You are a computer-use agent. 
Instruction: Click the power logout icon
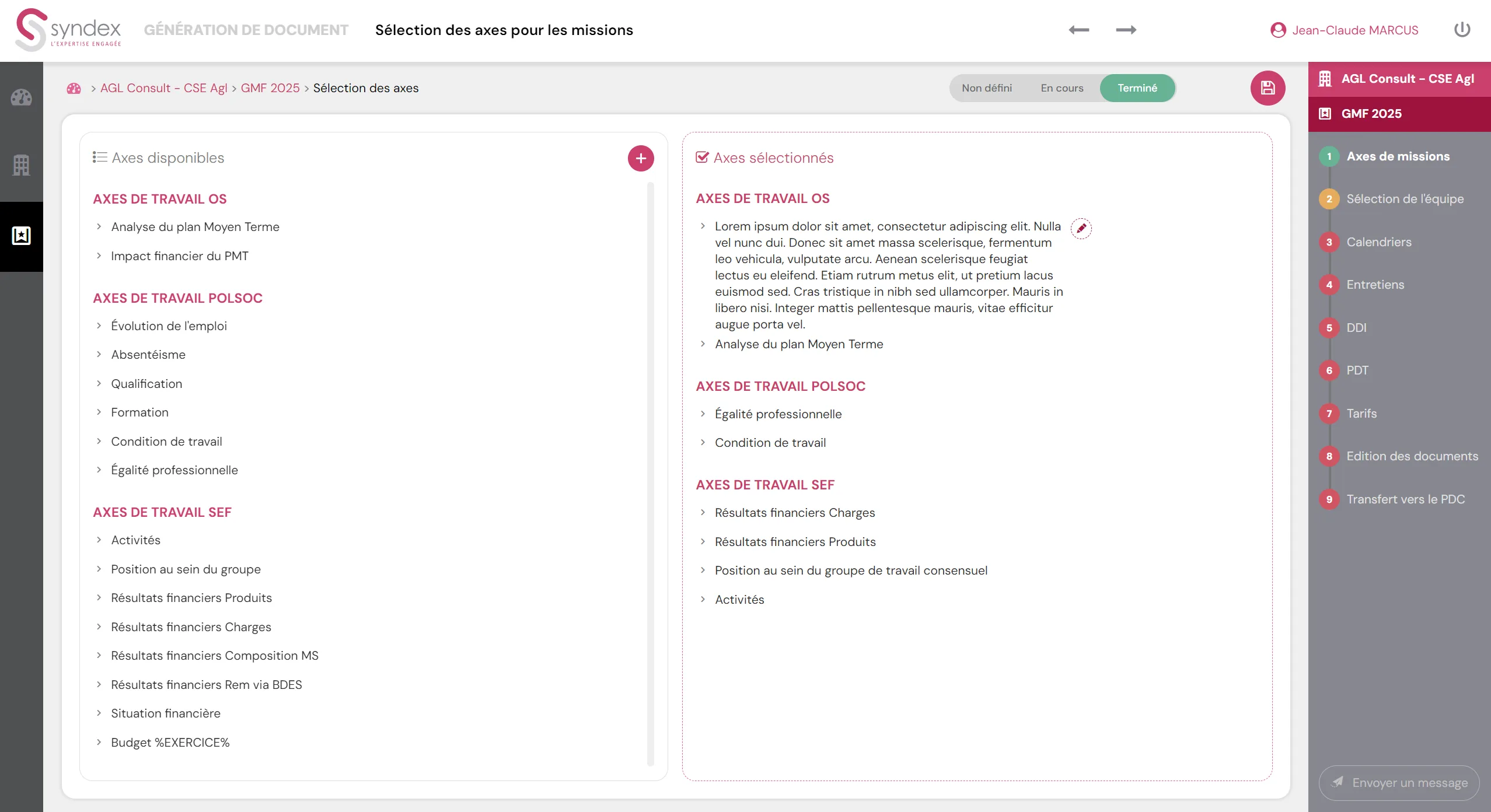(1462, 30)
